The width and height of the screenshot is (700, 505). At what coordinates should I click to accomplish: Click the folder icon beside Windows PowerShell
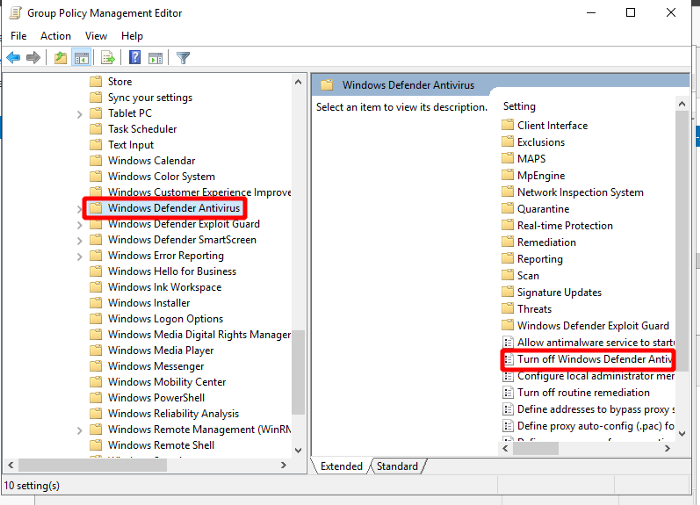coord(96,397)
